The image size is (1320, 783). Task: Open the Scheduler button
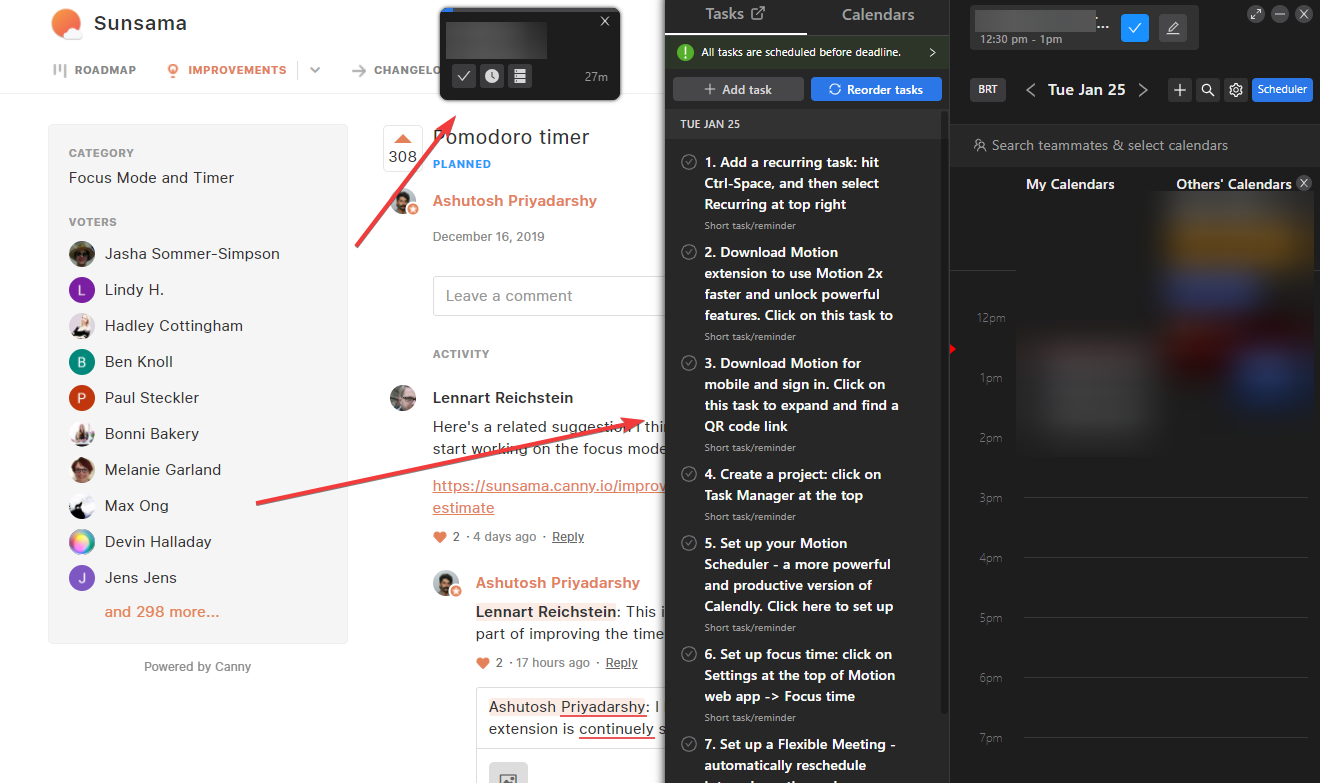click(1282, 89)
